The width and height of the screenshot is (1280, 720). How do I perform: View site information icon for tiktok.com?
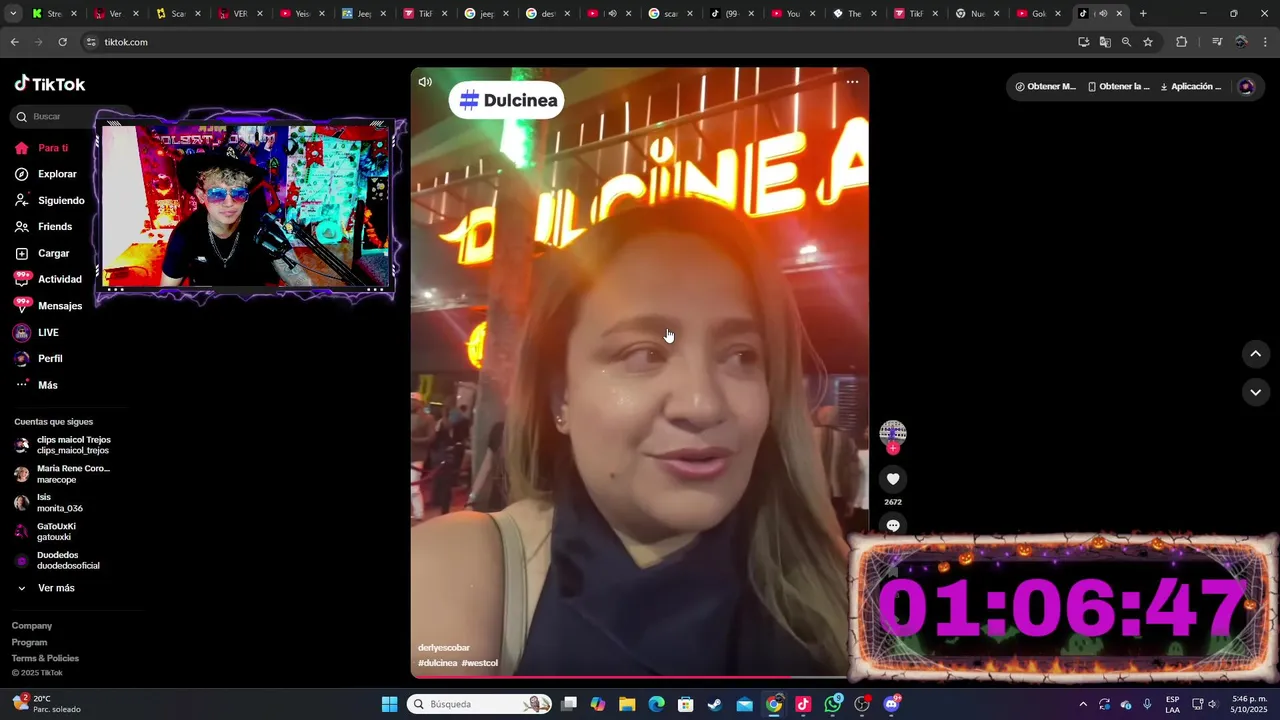coord(91,42)
